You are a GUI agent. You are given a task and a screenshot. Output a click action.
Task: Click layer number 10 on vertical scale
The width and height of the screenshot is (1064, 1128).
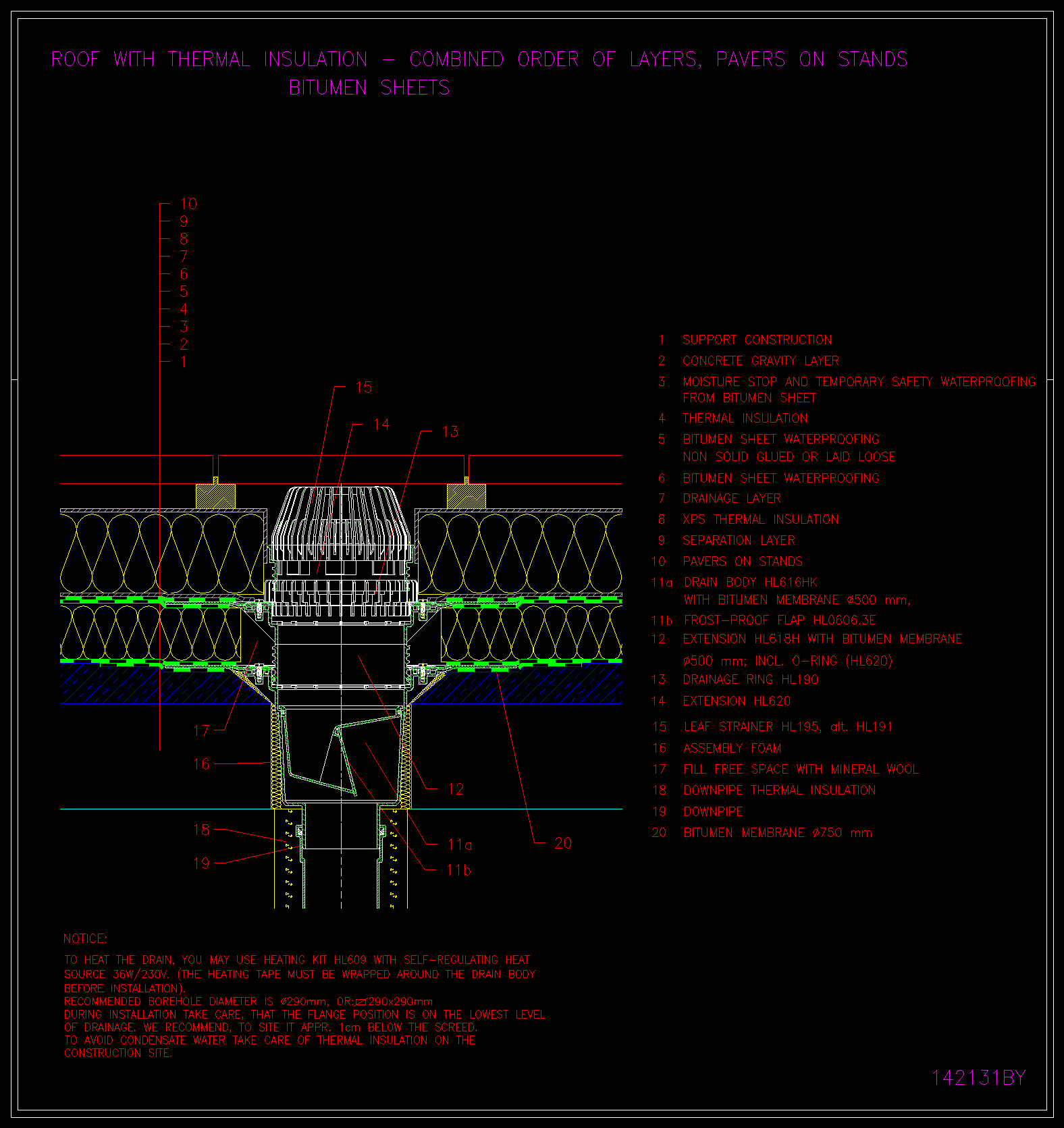[x=188, y=204]
